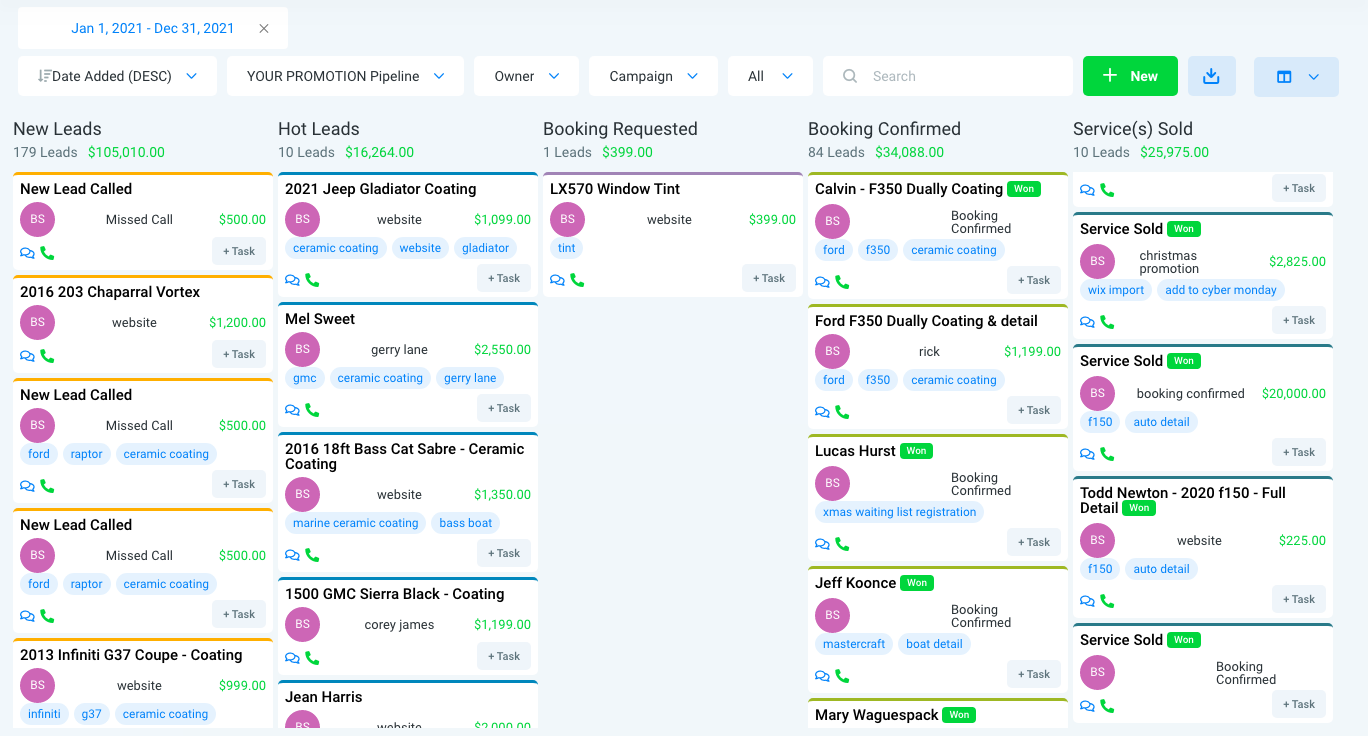
Task: Open conversation for Ford F350 Dually Coating & detail
Action: pos(822,412)
